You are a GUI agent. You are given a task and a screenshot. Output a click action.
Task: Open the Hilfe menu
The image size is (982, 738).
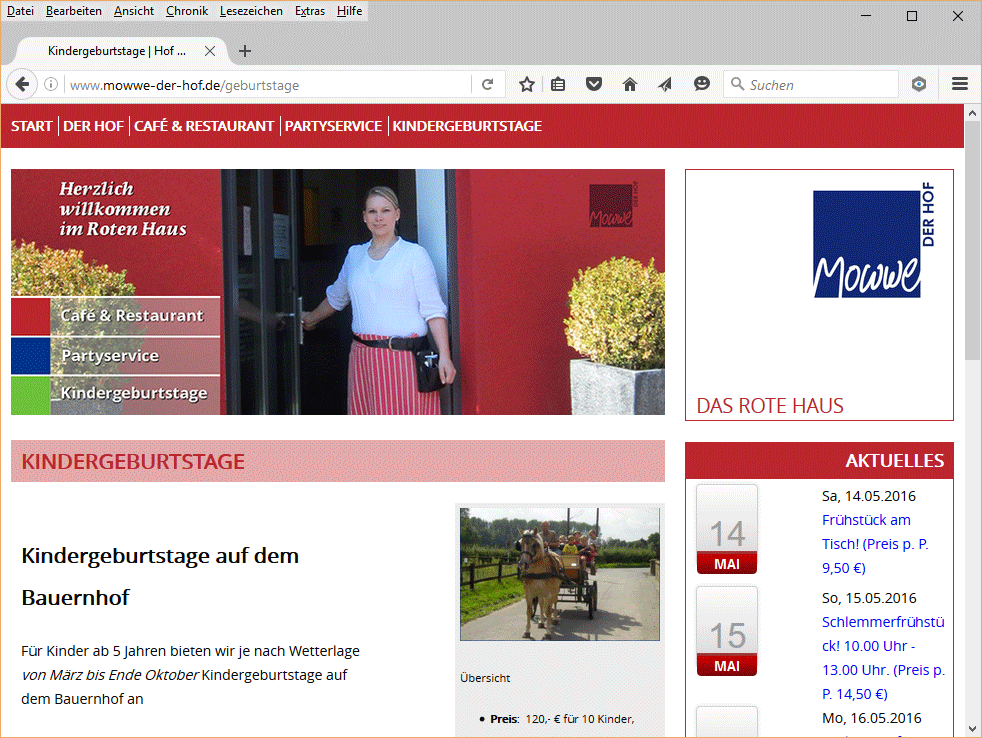tap(349, 11)
